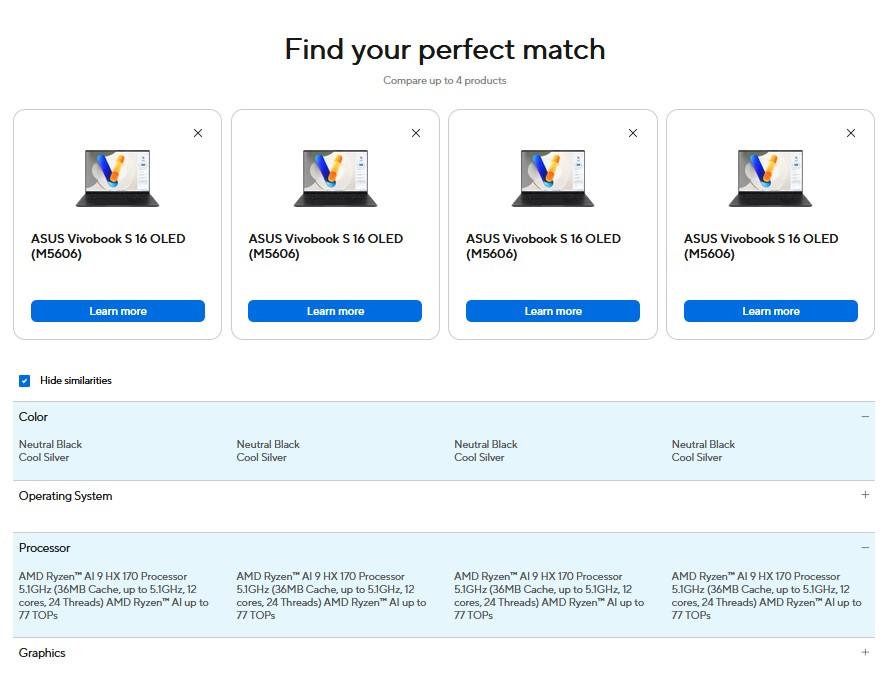Open the third Vivobook laptop thumbnail

click(x=553, y=178)
